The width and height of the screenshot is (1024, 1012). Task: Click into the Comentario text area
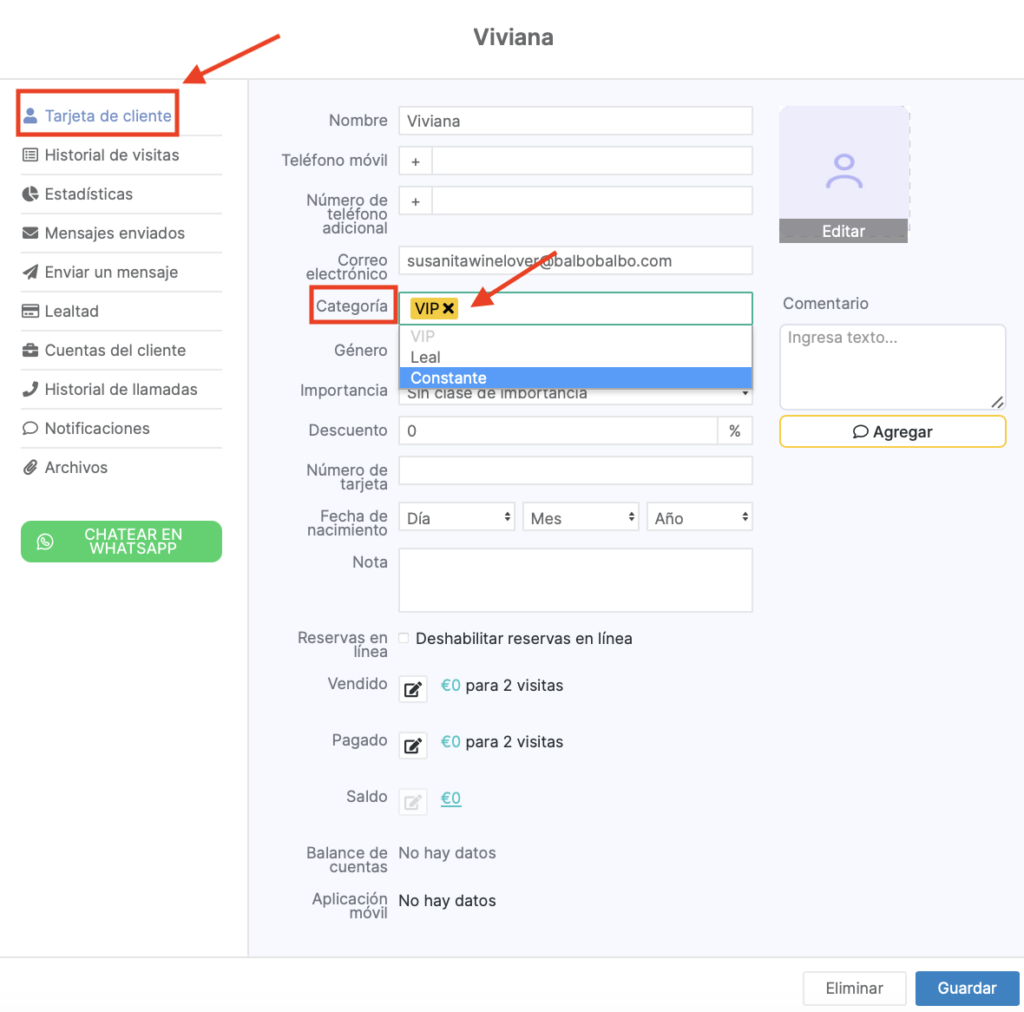click(x=892, y=366)
